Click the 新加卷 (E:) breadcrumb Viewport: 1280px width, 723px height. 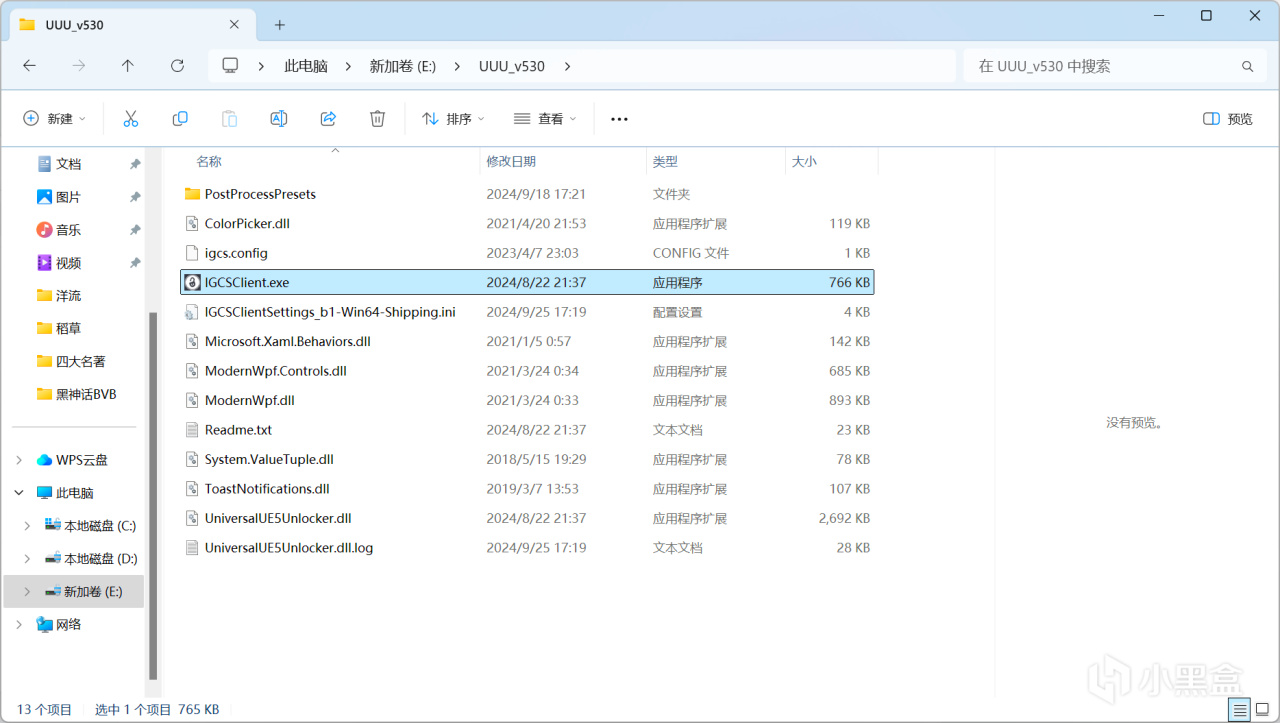click(x=403, y=66)
